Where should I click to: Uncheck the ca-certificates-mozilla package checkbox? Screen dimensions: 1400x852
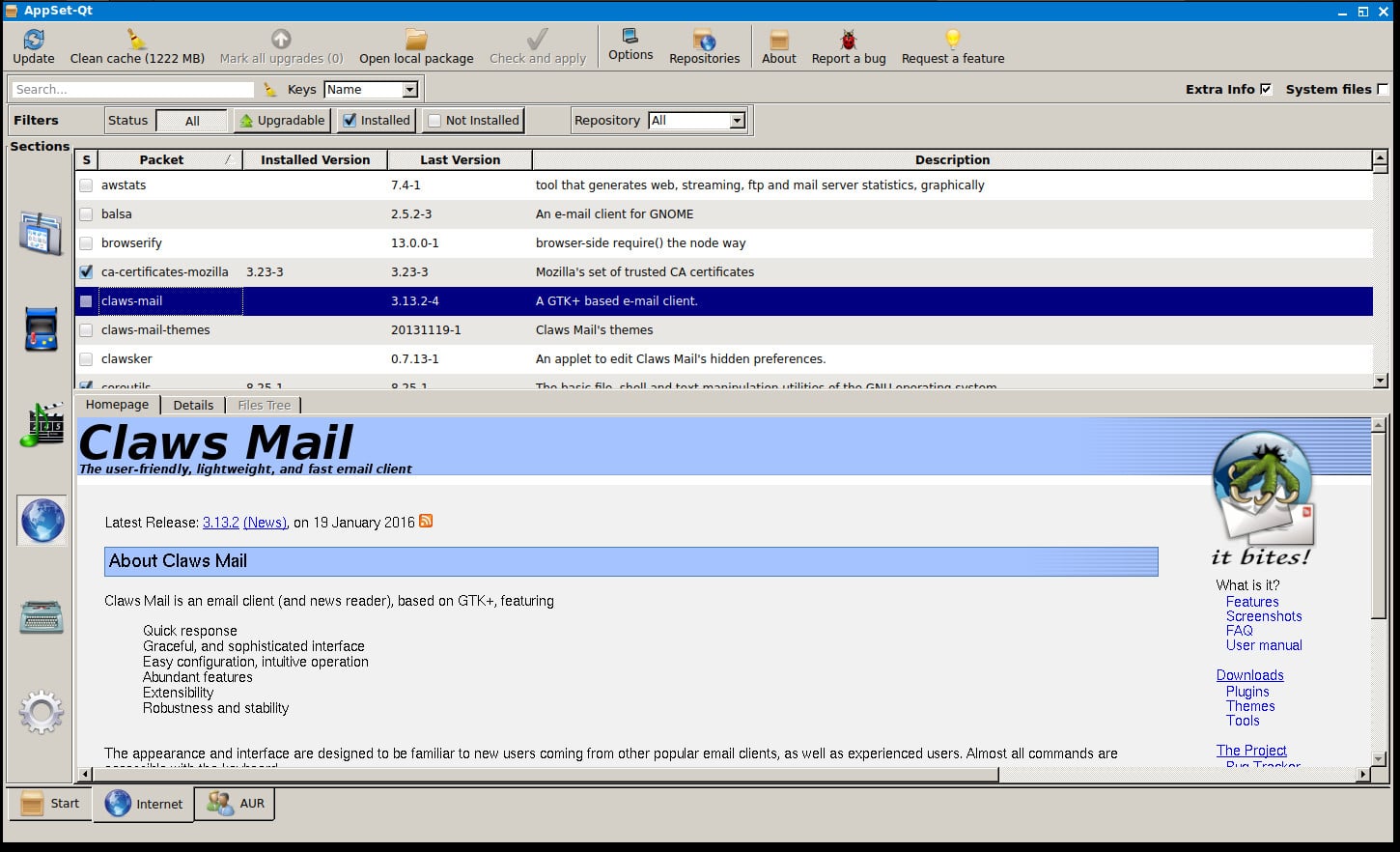point(86,272)
